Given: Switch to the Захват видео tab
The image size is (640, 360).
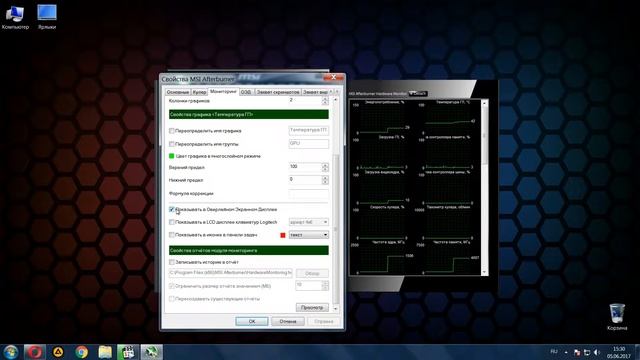Looking at the screenshot, I should click(315, 92).
